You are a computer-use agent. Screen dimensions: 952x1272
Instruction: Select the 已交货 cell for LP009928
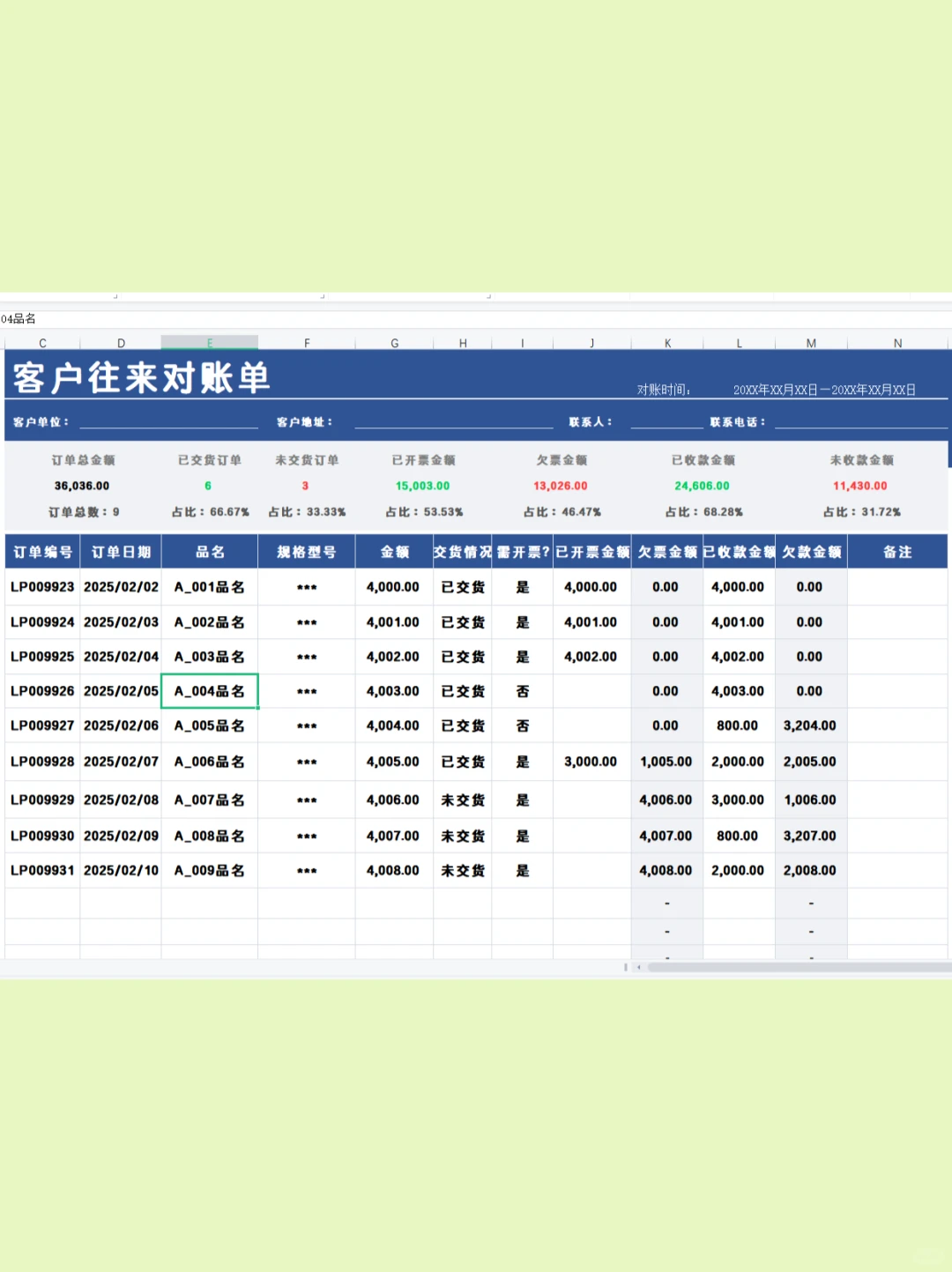click(462, 761)
